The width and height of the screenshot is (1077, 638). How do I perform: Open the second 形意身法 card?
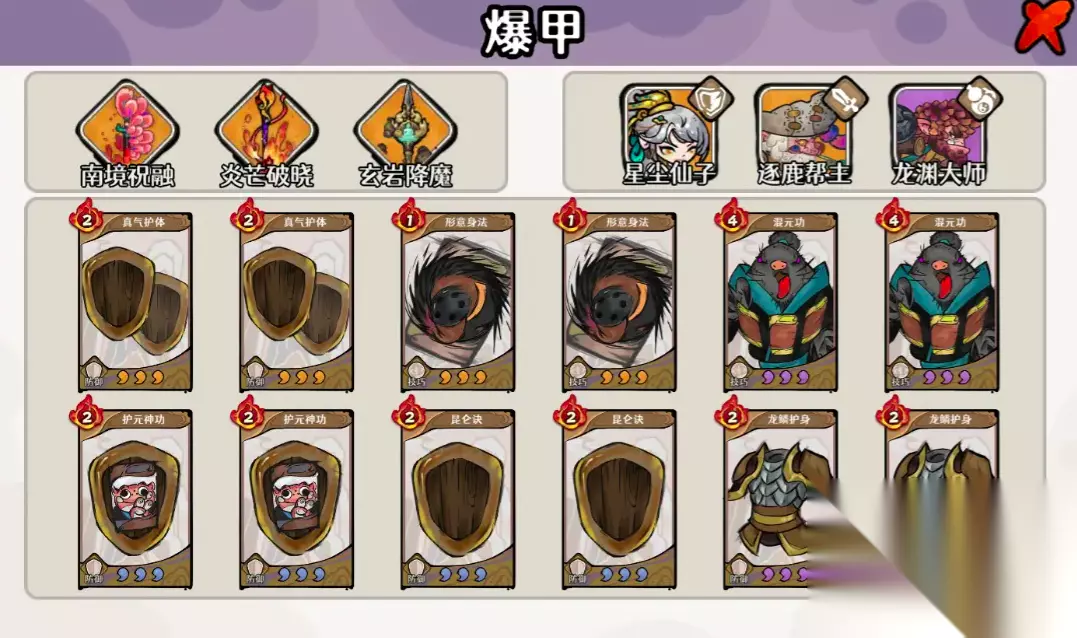pos(619,302)
